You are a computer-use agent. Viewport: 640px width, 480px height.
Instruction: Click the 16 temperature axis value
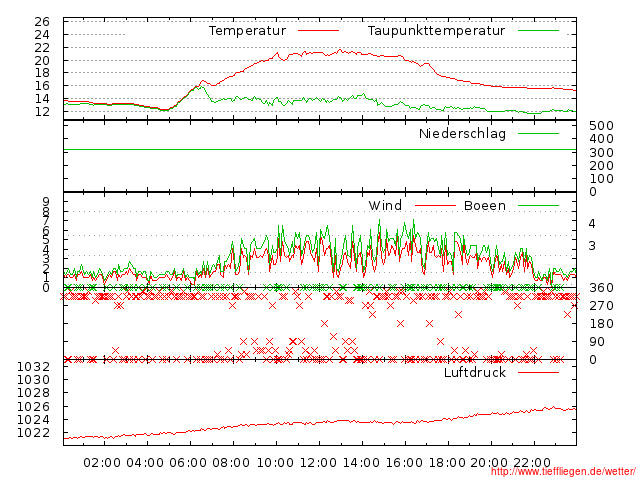click(x=42, y=85)
